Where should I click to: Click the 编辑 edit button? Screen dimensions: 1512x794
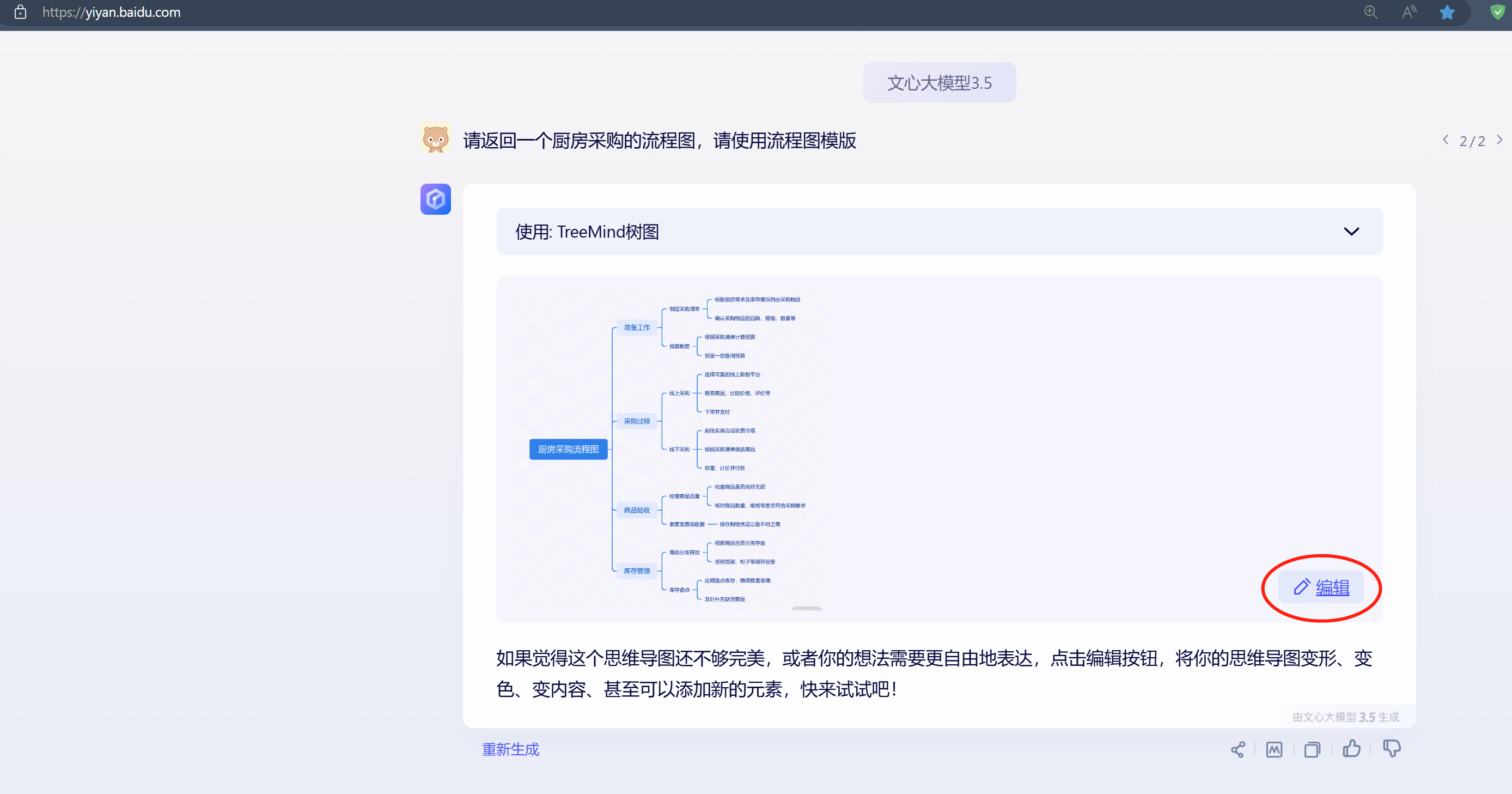click(x=1321, y=587)
